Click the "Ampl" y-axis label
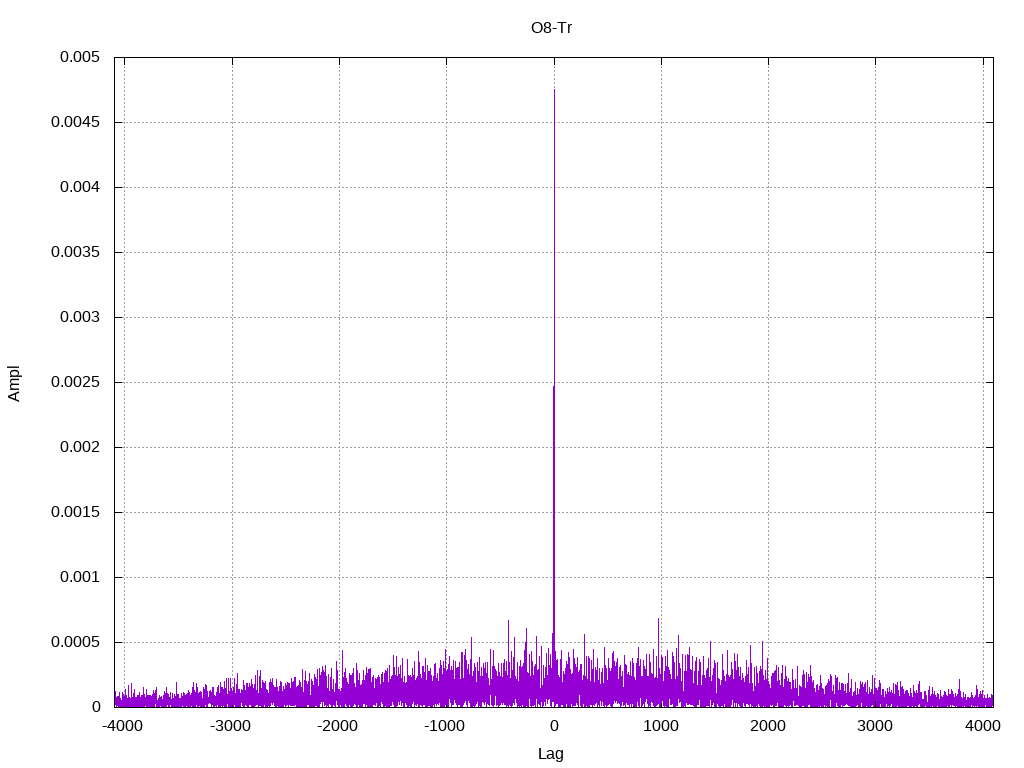 tap(14, 383)
